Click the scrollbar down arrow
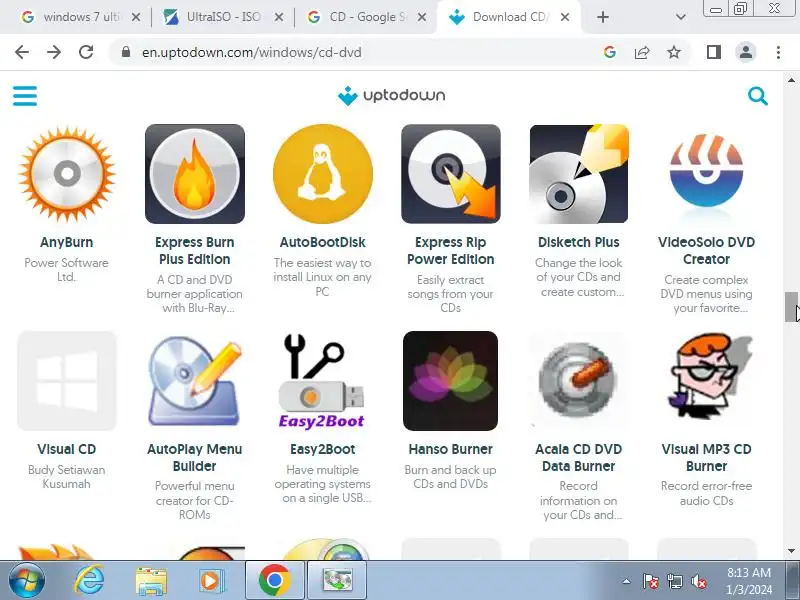The width and height of the screenshot is (800, 600). (791, 551)
